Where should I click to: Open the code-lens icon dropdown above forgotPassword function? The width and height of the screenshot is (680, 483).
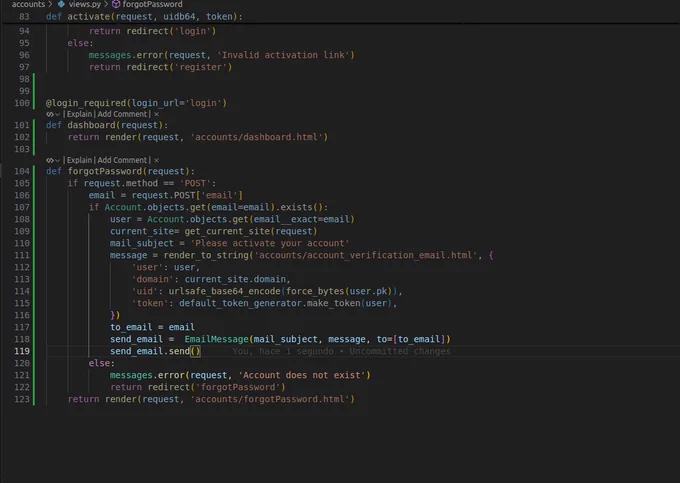pyautogui.click(x=53, y=160)
